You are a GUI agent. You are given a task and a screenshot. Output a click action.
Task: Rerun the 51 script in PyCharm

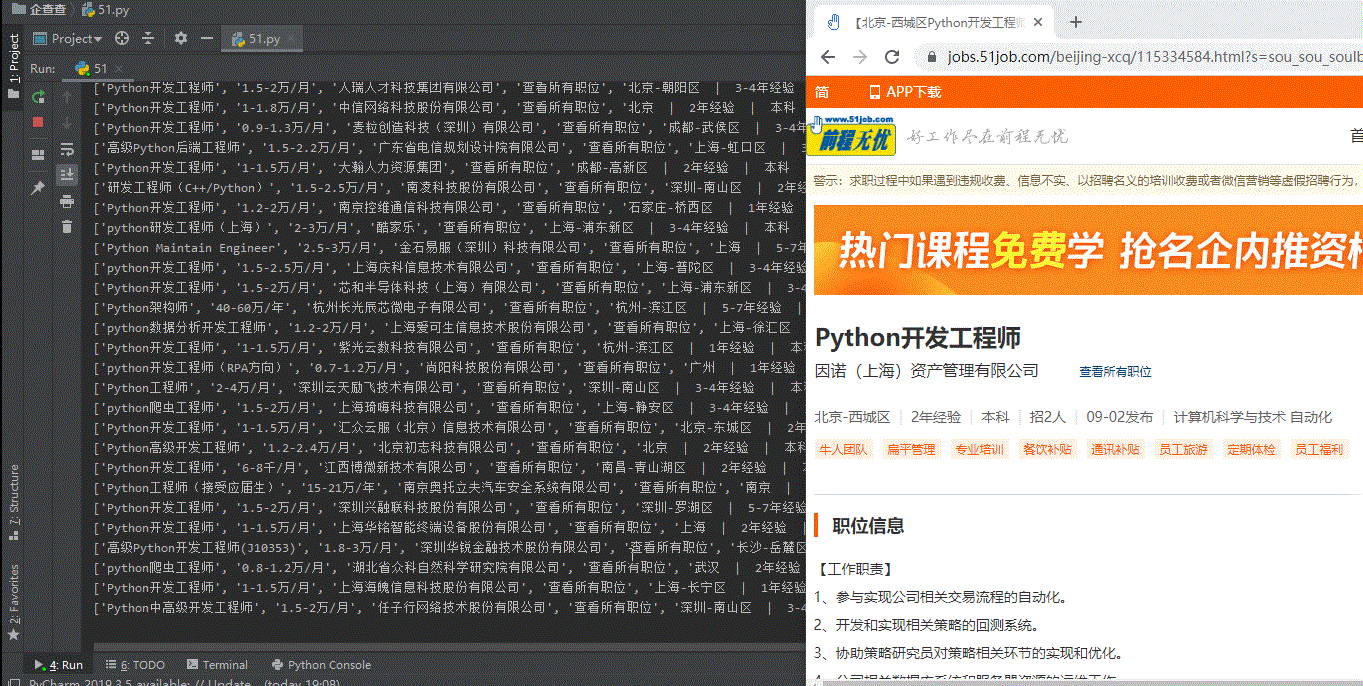tap(38, 97)
